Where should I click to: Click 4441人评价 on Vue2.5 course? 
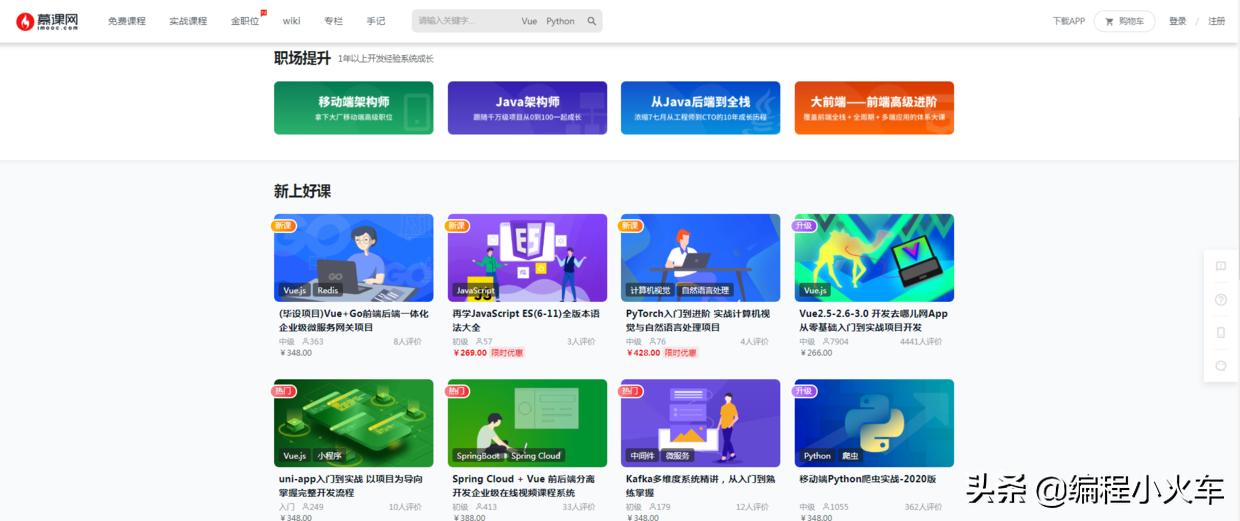click(x=921, y=341)
